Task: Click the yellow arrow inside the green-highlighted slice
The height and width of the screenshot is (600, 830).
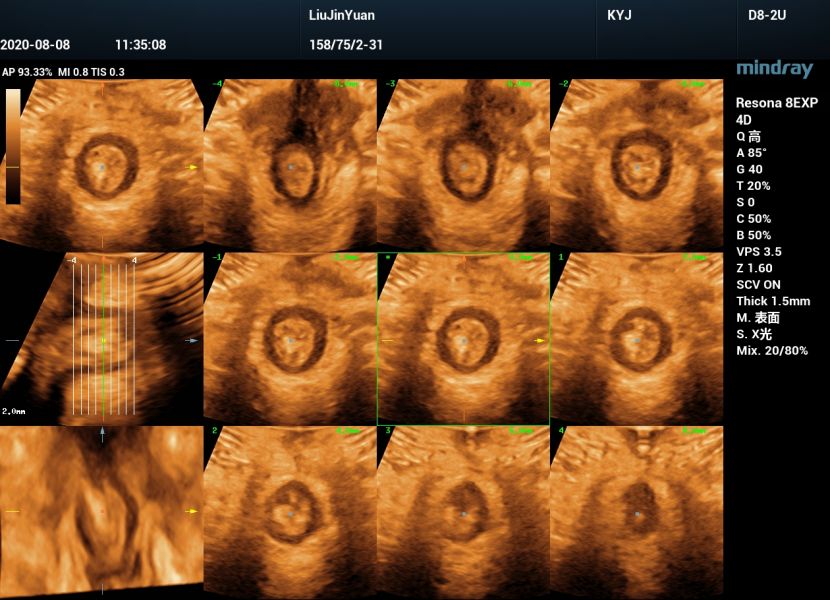Action: [x=540, y=341]
